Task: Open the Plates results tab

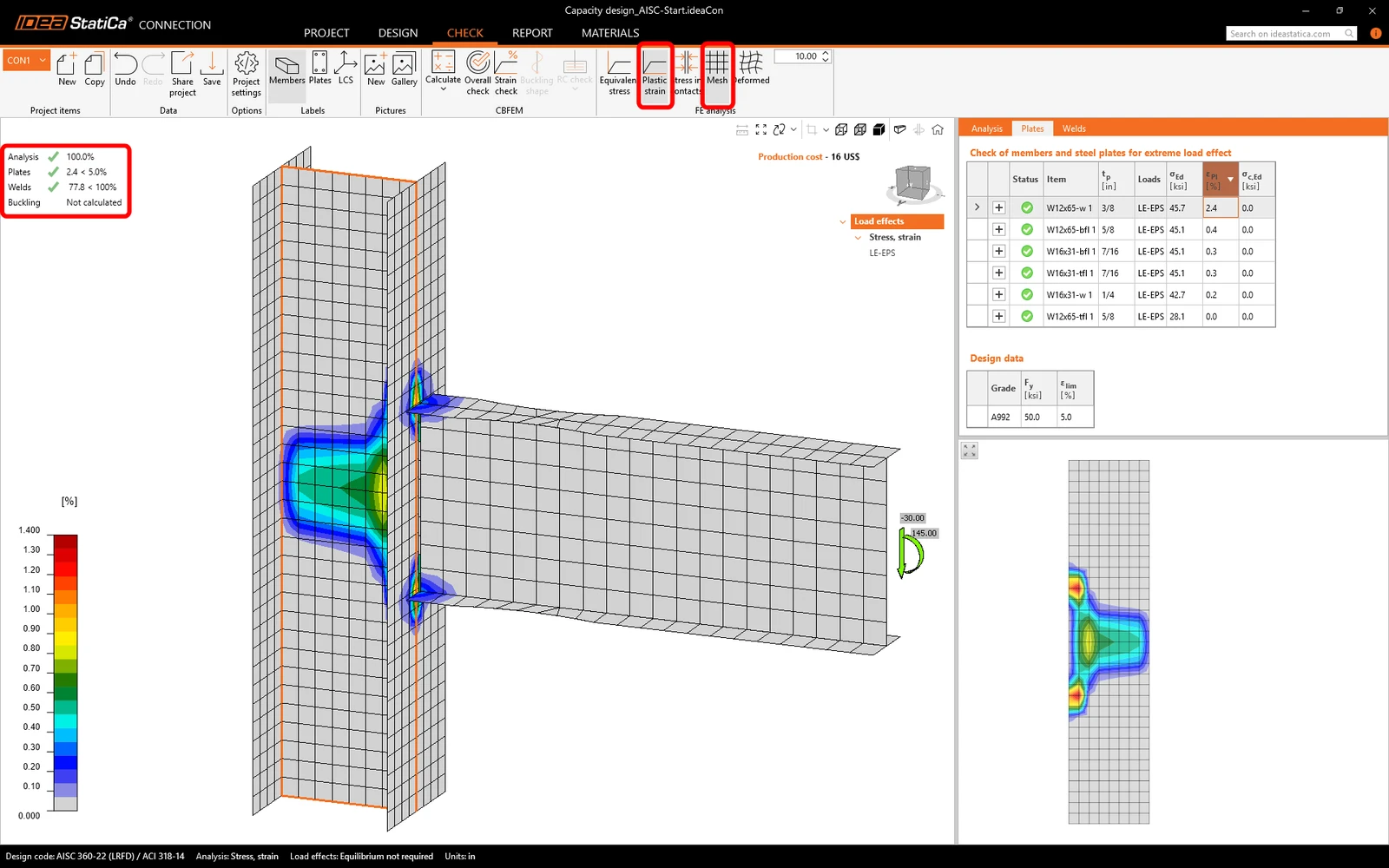Action: [1032, 128]
